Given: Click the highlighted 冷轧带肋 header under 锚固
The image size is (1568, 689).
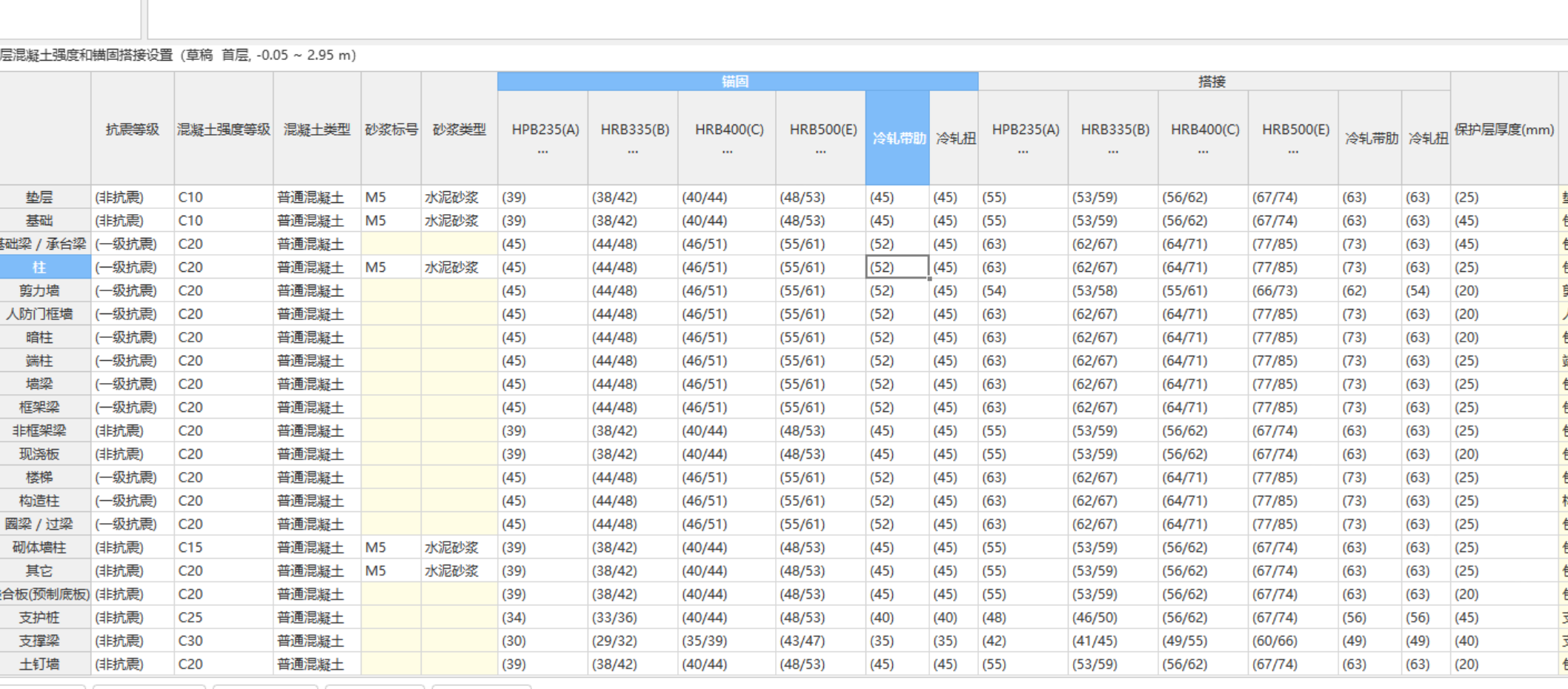Looking at the screenshot, I should point(897,138).
